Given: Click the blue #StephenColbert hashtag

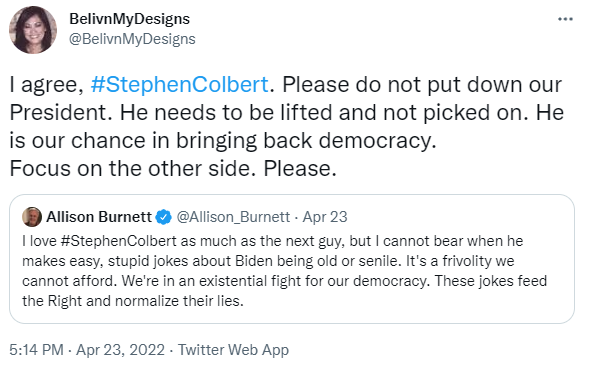Looking at the screenshot, I should 179,84.
